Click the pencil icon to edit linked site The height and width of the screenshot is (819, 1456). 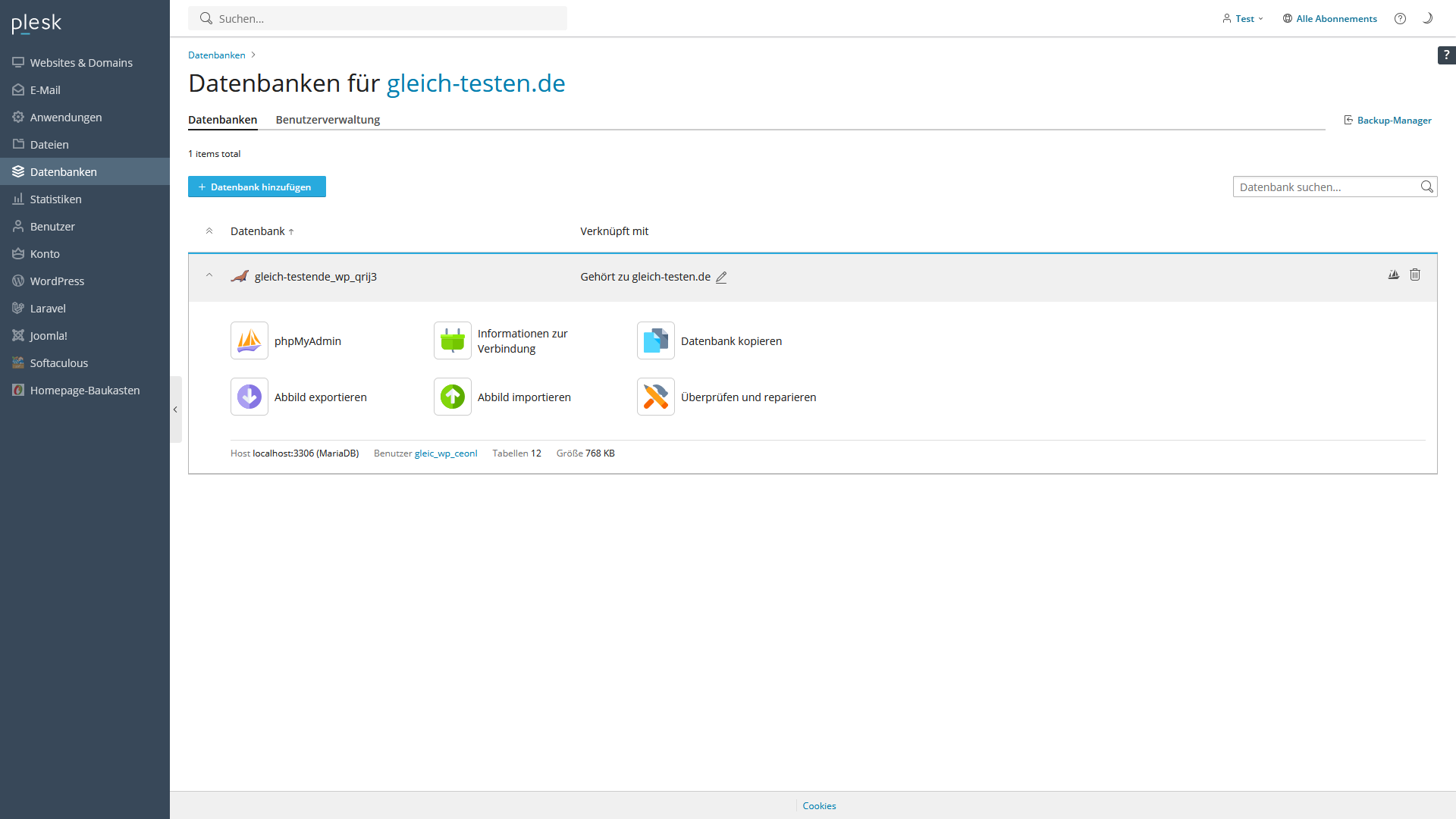721,278
